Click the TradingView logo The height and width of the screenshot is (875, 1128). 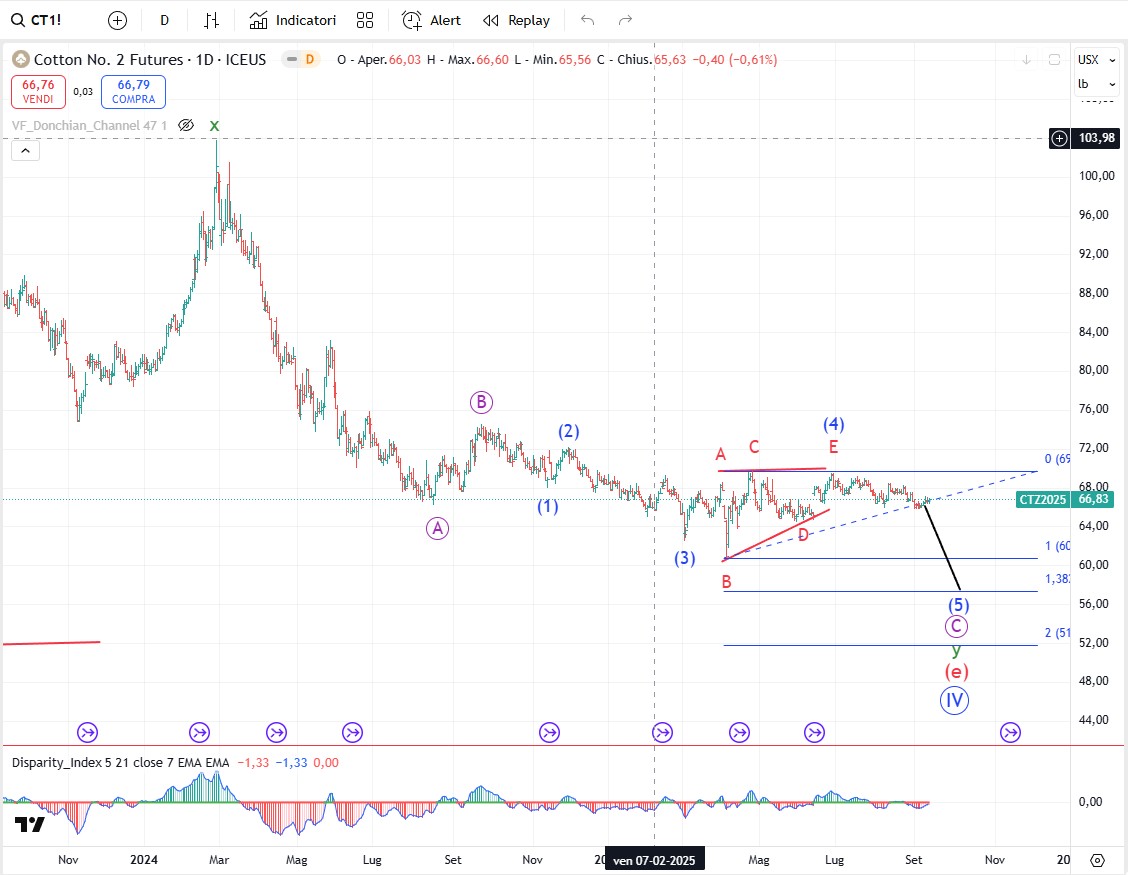29,825
